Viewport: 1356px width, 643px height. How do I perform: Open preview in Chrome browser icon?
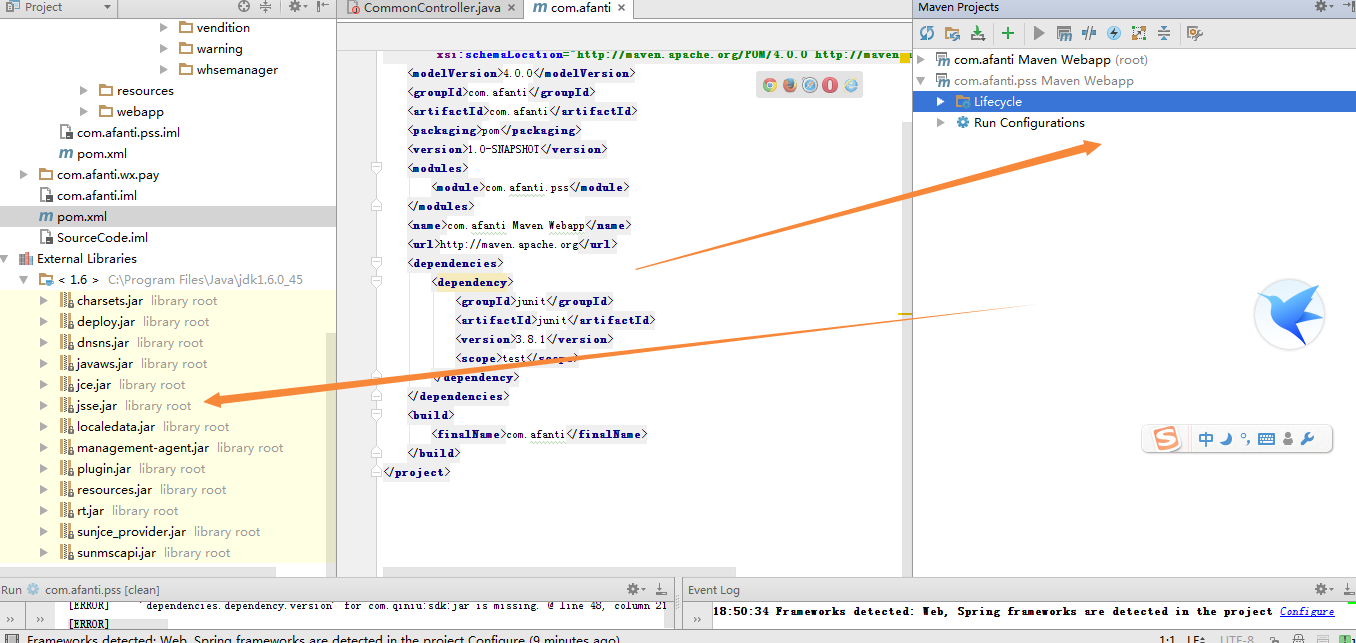pos(770,85)
